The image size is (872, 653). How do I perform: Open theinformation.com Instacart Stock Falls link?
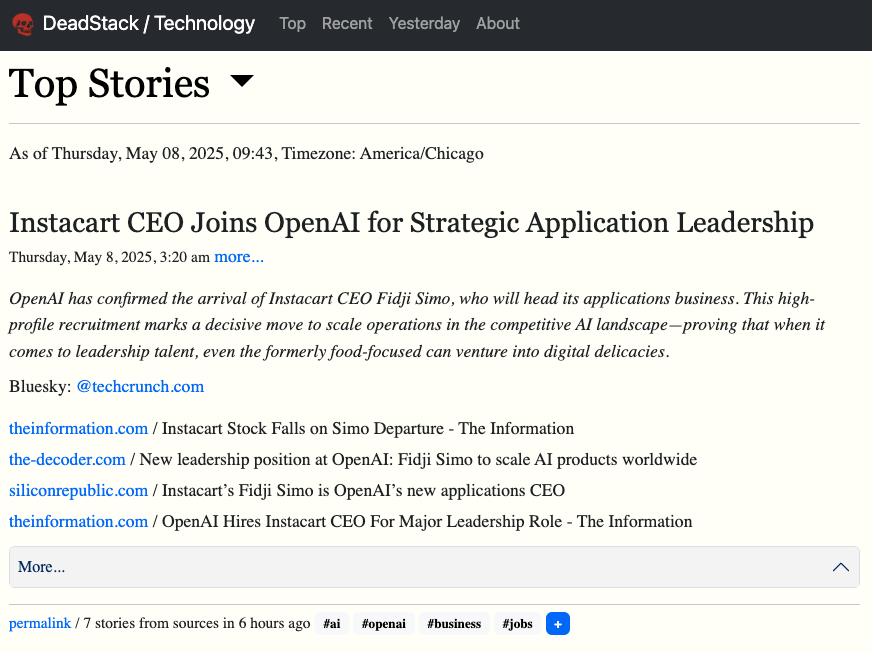[78, 428]
